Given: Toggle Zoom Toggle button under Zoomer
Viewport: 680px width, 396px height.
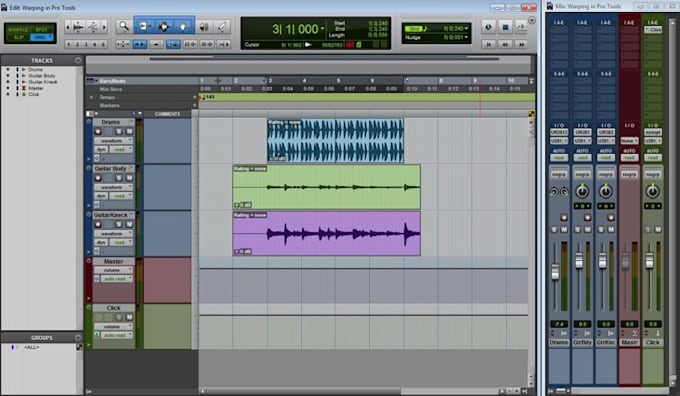Looking at the screenshot, I should click(123, 44).
